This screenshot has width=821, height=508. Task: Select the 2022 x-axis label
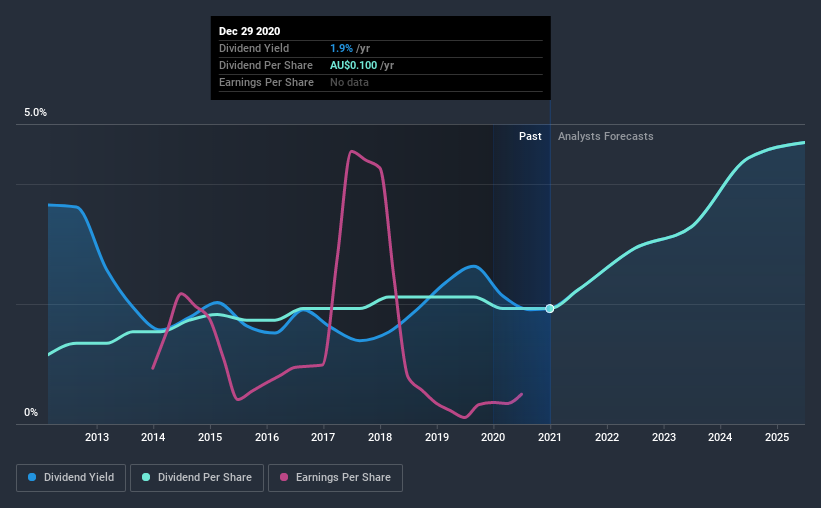pos(607,437)
